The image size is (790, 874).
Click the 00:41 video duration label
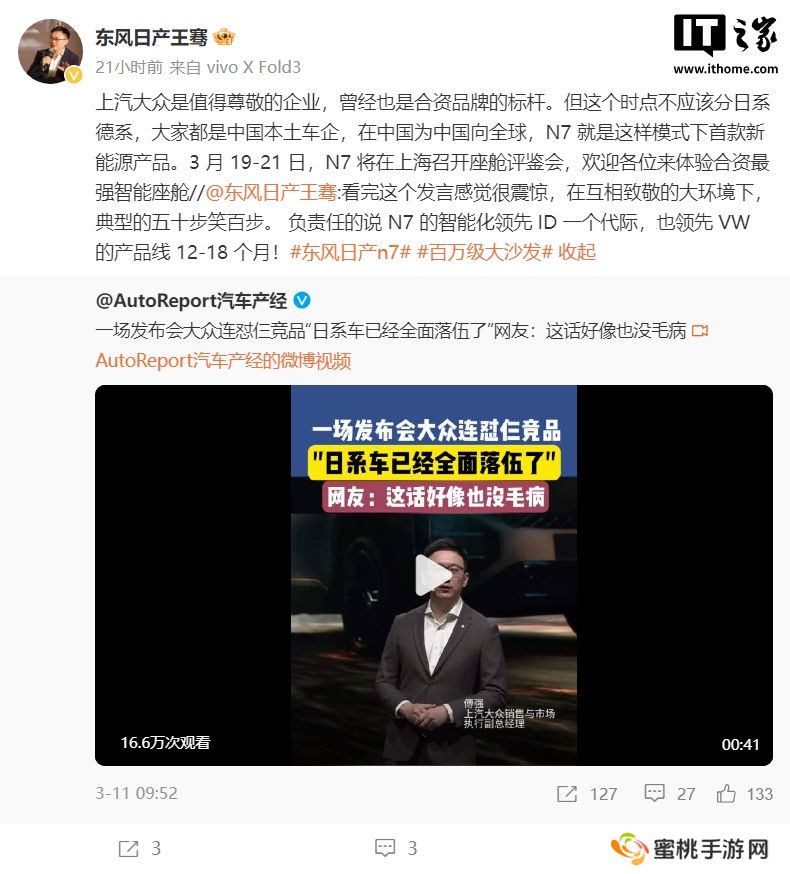pyautogui.click(x=740, y=745)
